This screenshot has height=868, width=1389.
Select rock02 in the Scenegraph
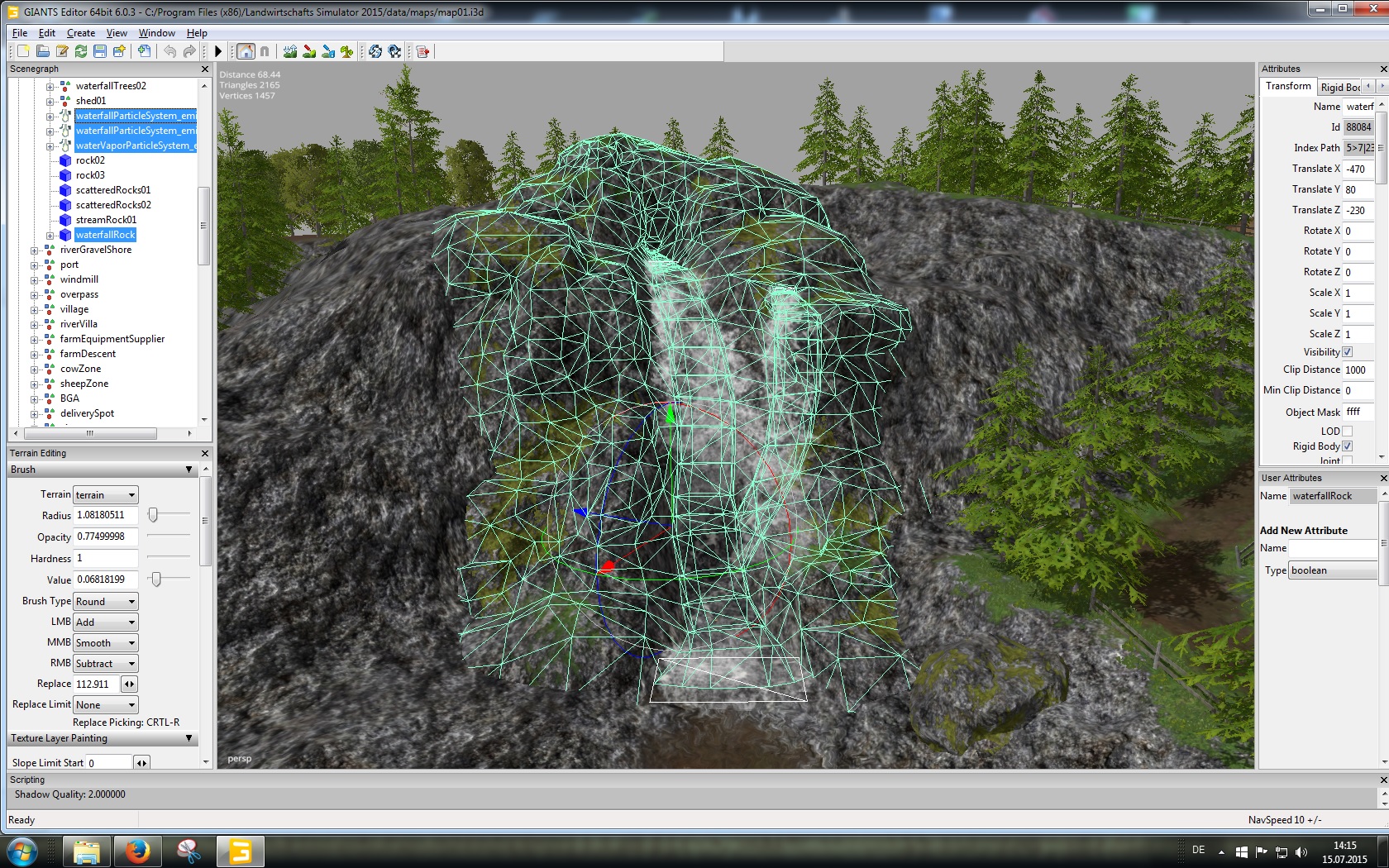90,160
